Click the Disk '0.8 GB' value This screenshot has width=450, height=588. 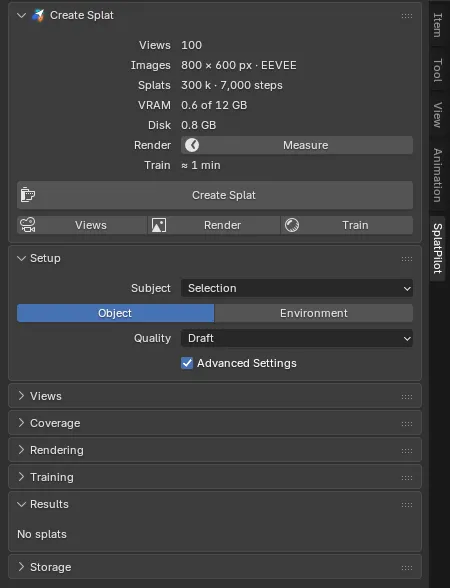(199, 125)
